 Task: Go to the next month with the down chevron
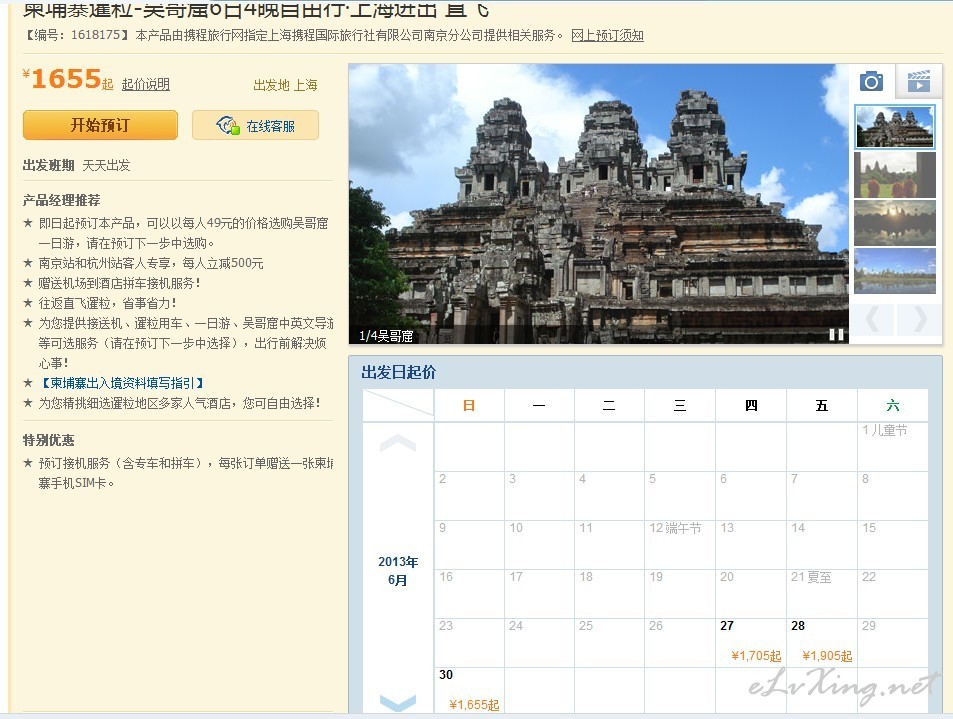(397, 703)
